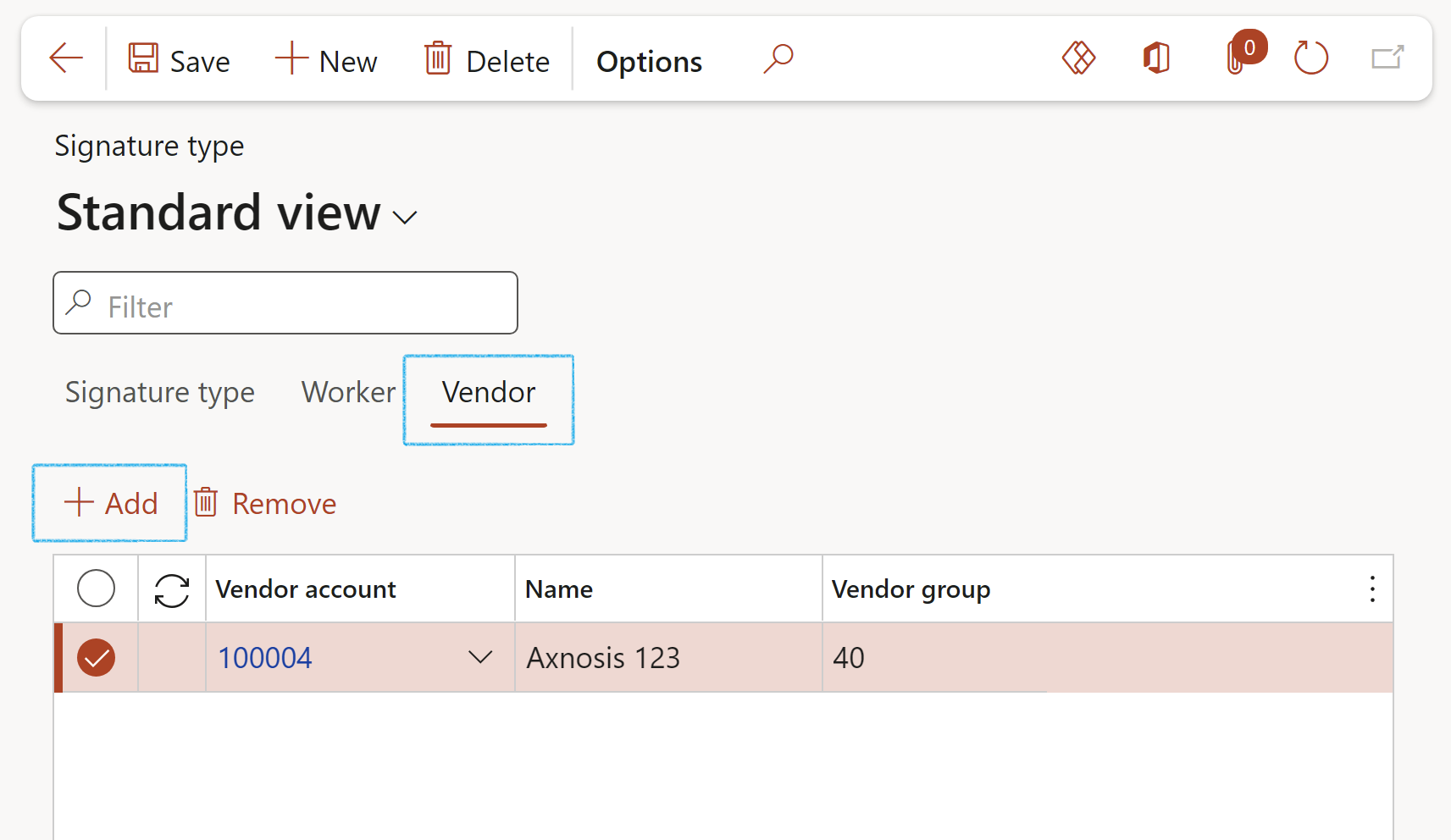This screenshot has width=1451, height=840.
Task: Save the signature type record
Action: click(179, 60)
